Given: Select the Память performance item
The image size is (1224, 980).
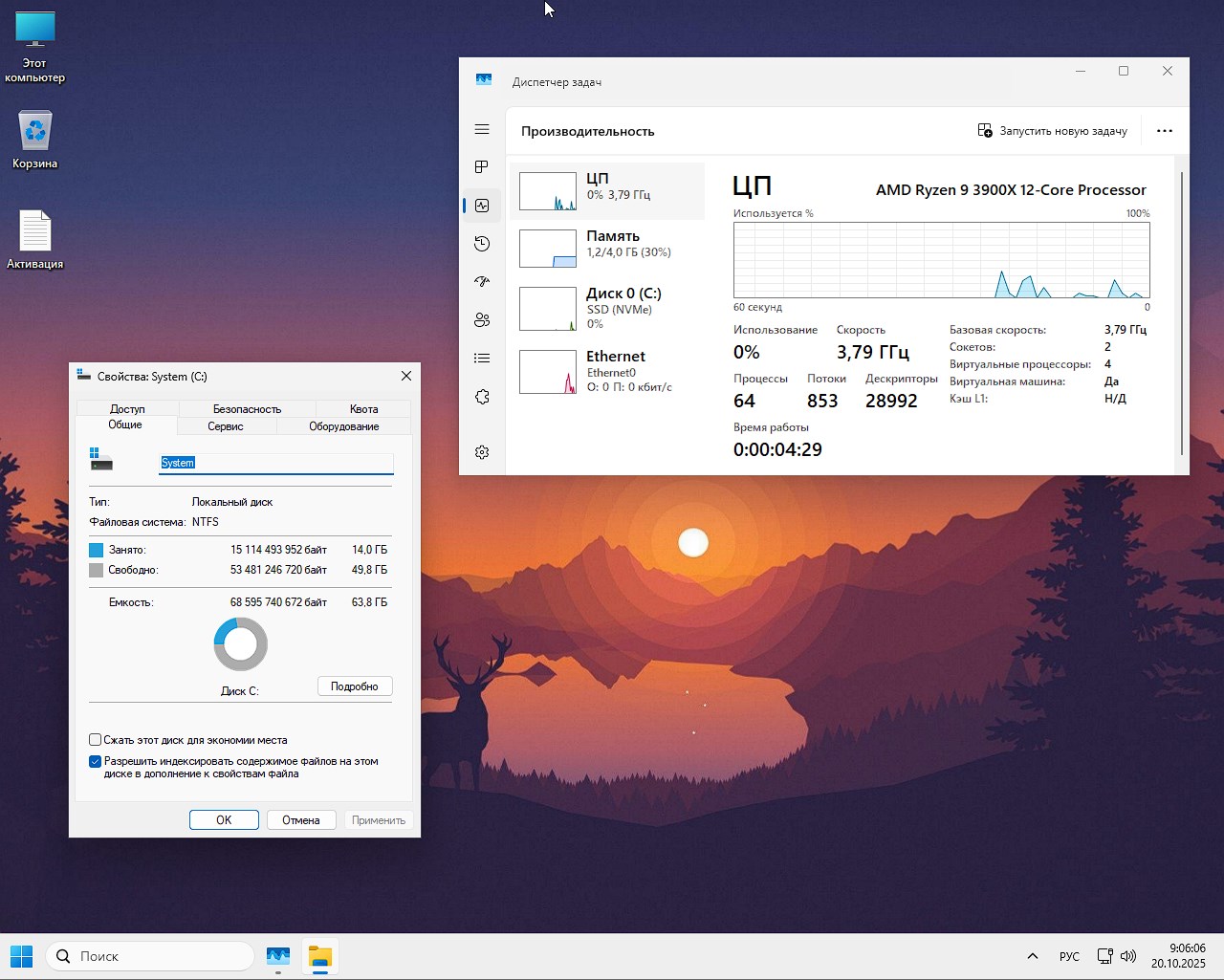Looking at the screenshot, I should [607, 249].
